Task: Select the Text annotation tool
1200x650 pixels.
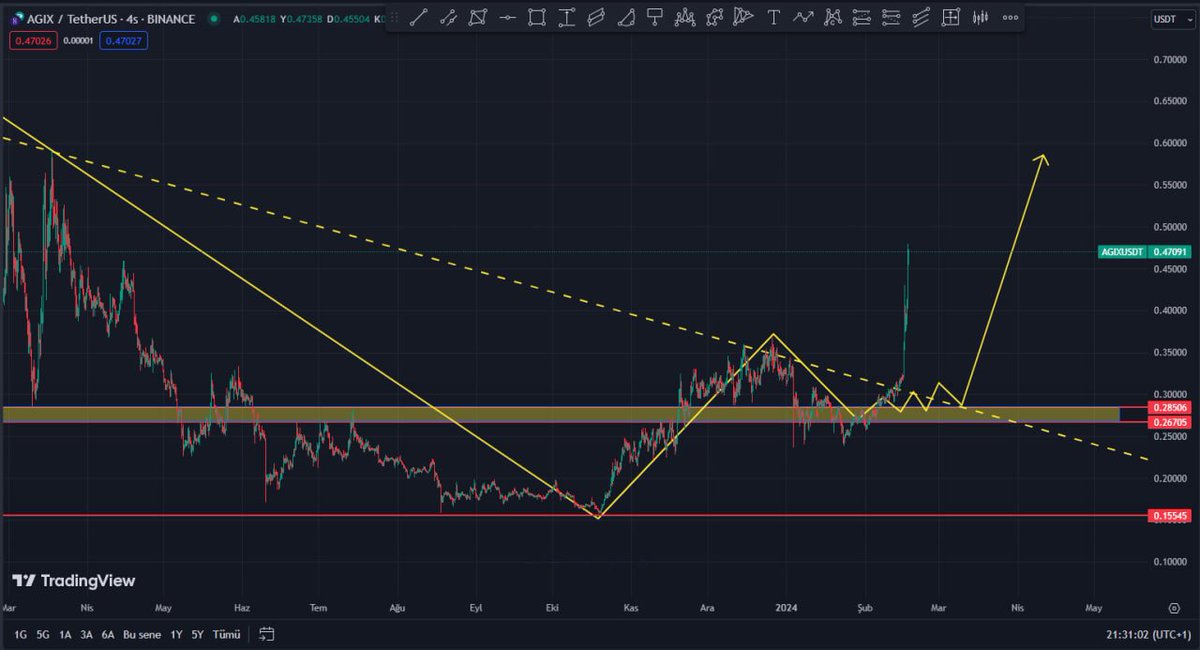Action: [773, 17]
